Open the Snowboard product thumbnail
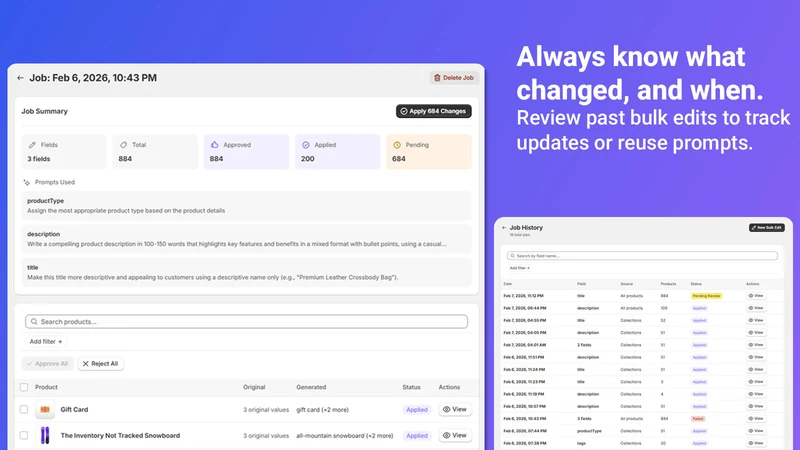800x450 pixels. click(45, 435)
